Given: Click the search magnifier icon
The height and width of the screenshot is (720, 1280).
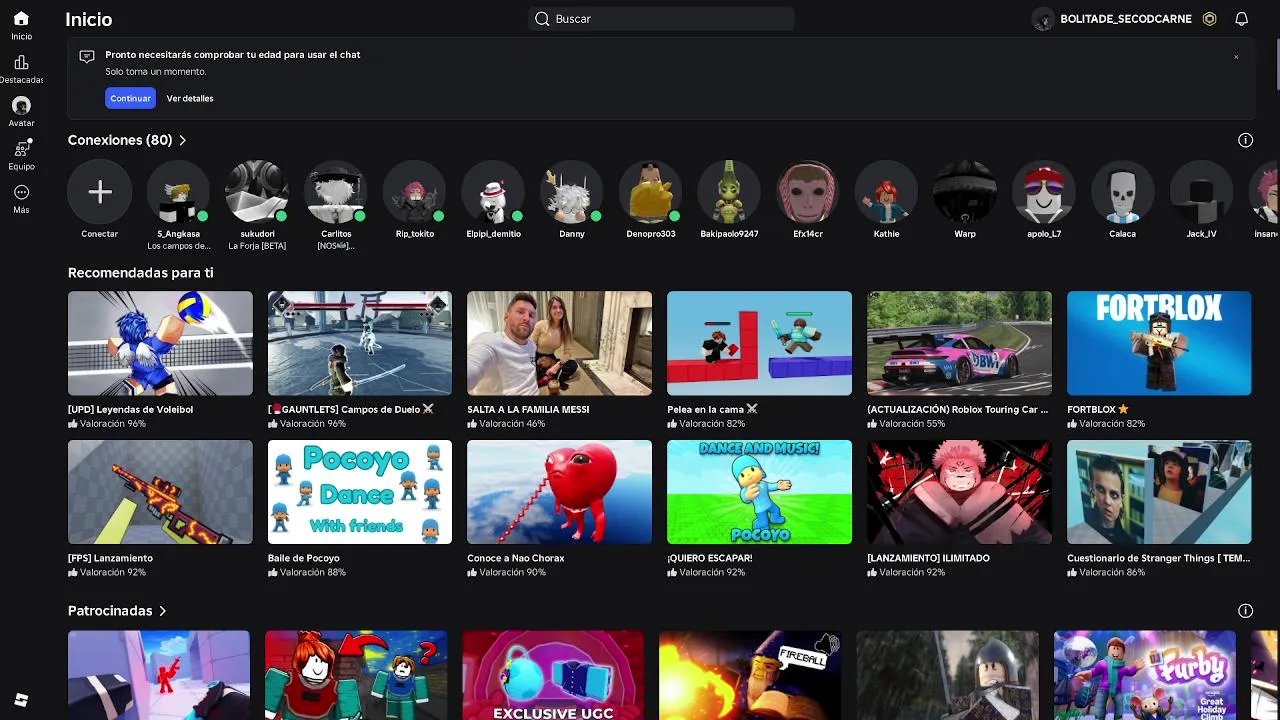Looking at the screenshot, I should [x=542, y=19].
